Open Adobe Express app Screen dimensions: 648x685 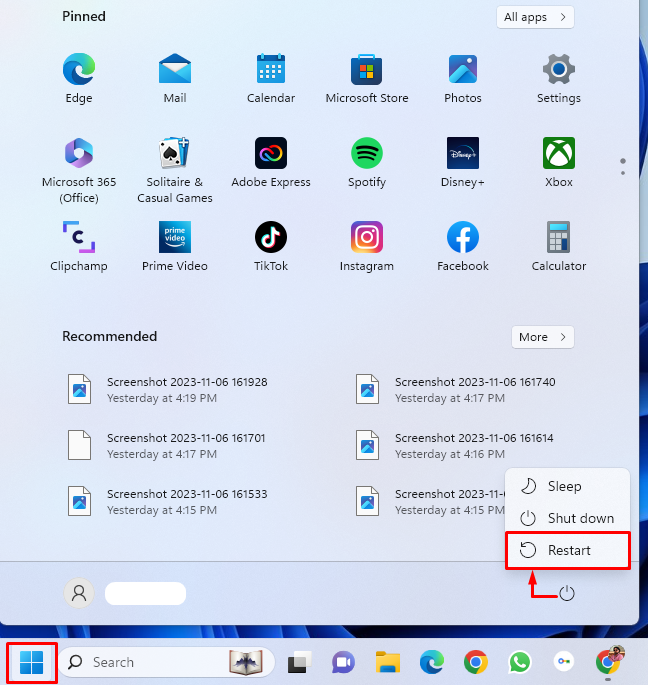270,154
